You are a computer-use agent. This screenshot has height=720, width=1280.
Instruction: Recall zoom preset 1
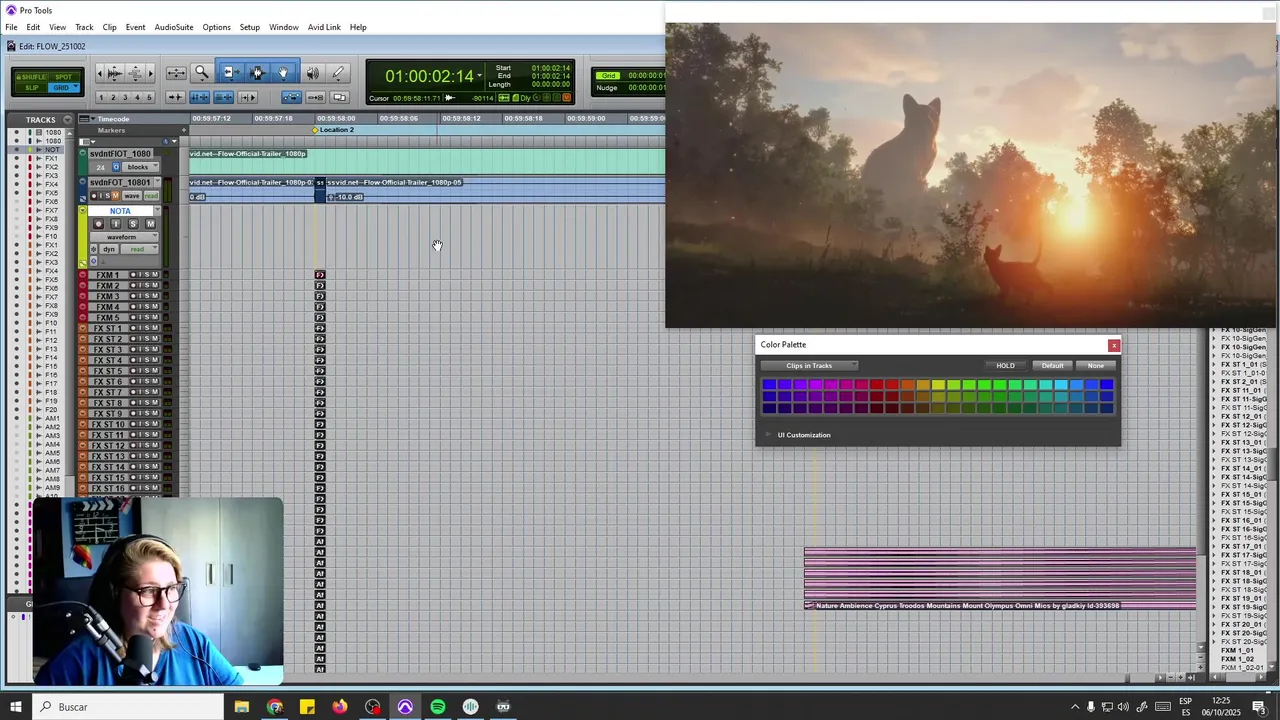101,97
